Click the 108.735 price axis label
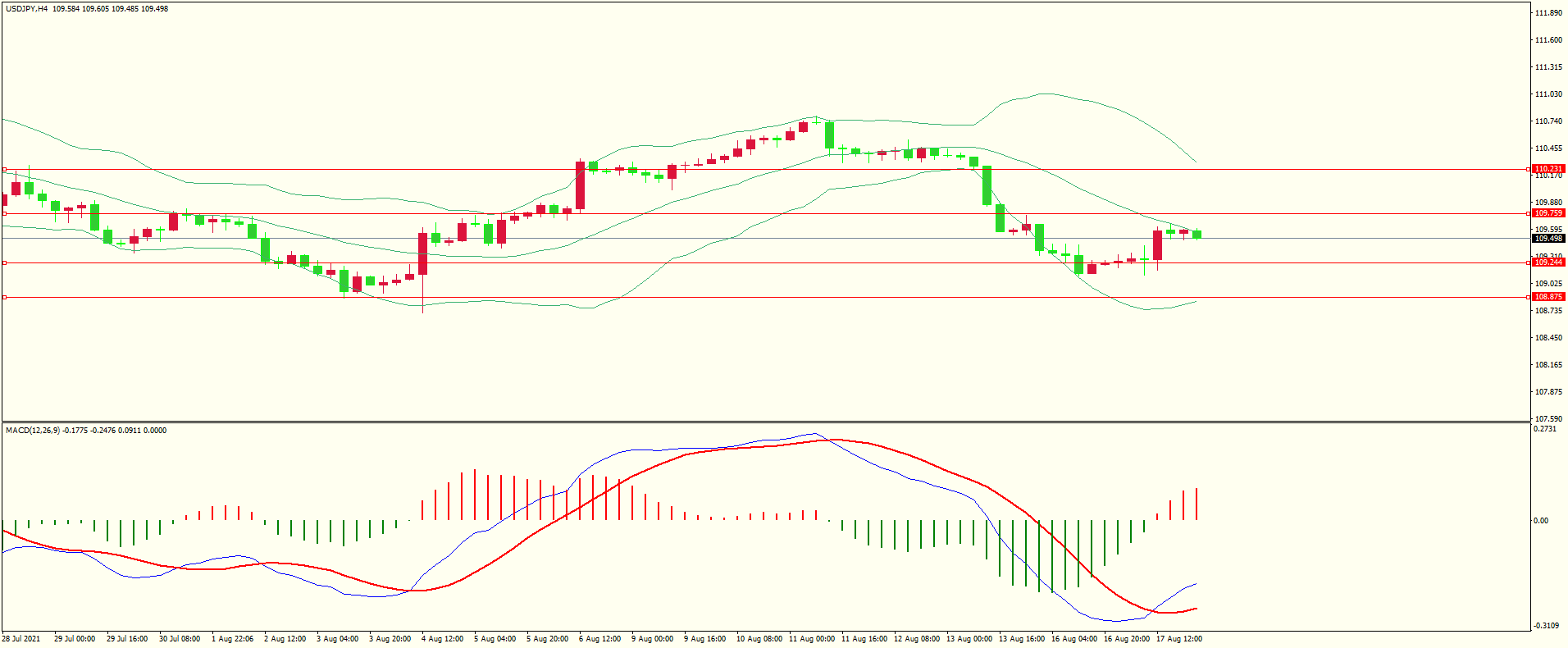The width and height of the screenshot is (1568, 648). pyautogui.click(x=1548, y=311)
